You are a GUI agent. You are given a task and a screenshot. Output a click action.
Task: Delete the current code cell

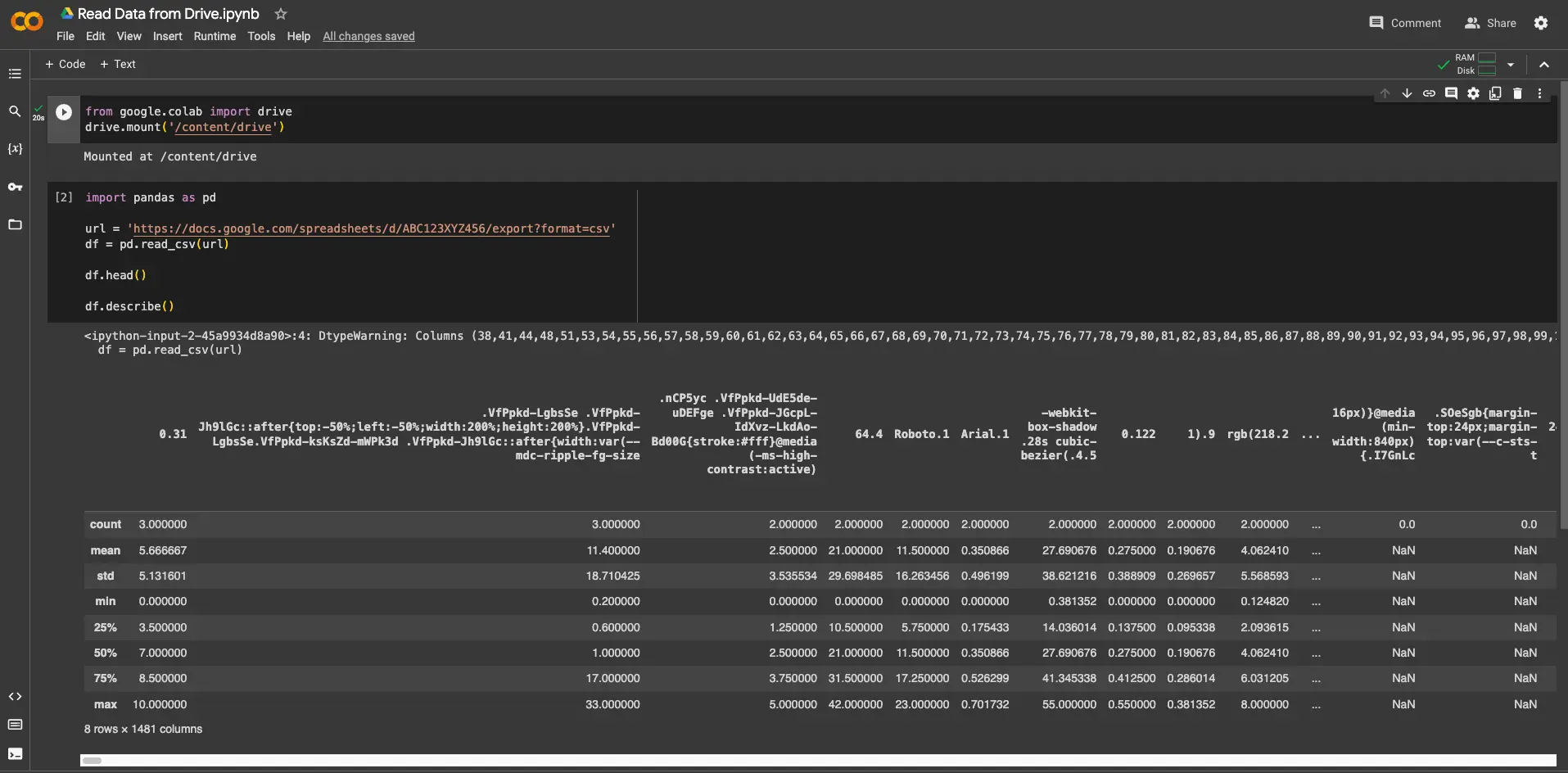[1518, 93]
